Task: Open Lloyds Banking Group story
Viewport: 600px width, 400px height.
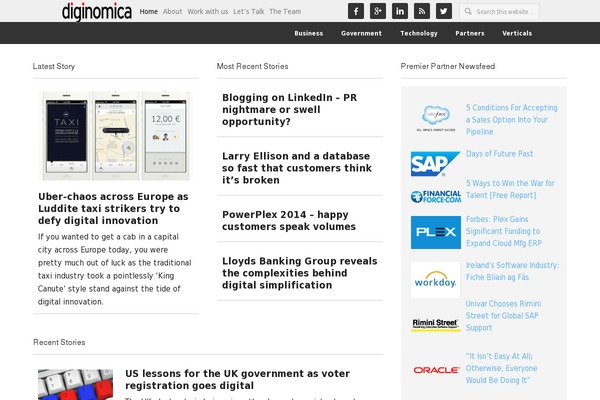Action: (x=300, y=273)
